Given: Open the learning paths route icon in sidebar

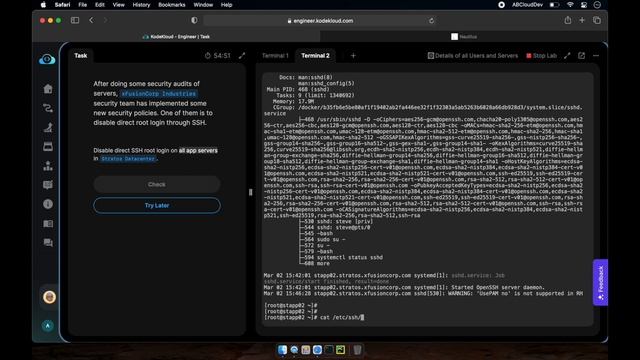Looking at the screenshot, I should [x=48, y=108].
